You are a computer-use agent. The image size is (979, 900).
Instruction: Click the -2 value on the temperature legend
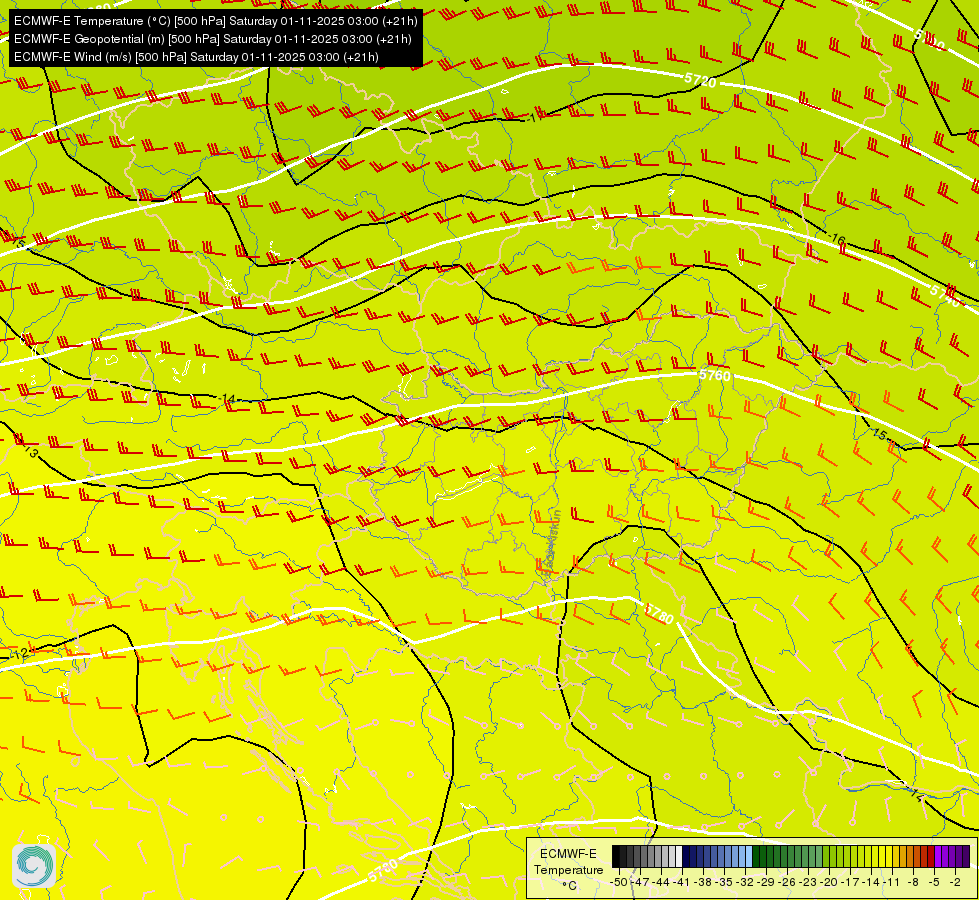[x=955, y=882]
